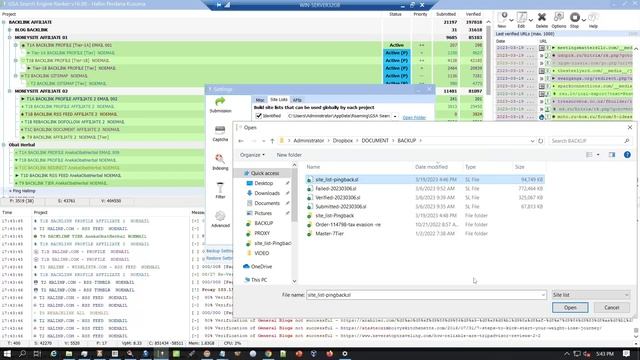Open Advanced section in Settings sidebar

tap(220, 219)
